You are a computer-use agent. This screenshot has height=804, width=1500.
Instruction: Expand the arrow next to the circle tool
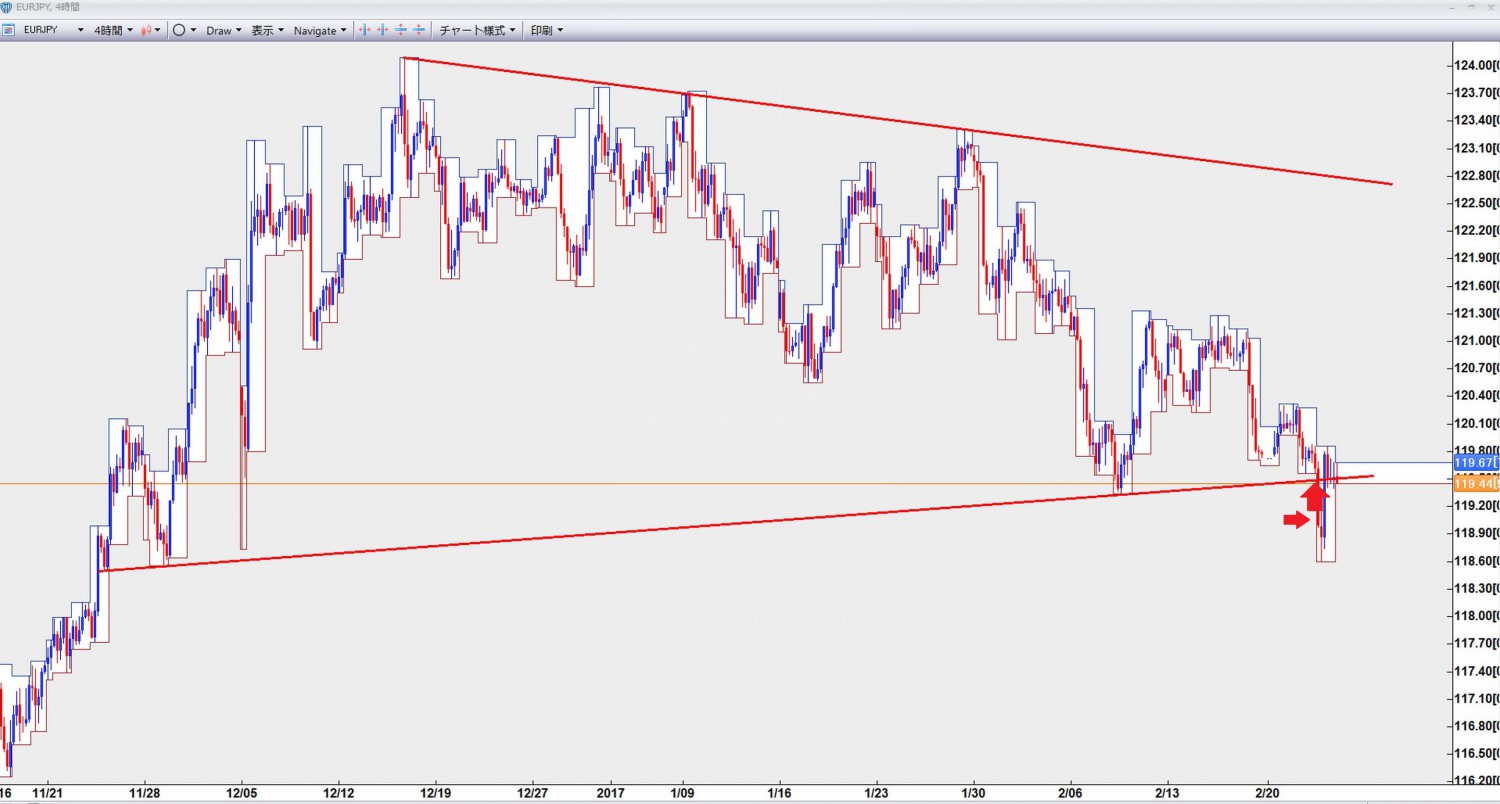(x=194, y=30)
